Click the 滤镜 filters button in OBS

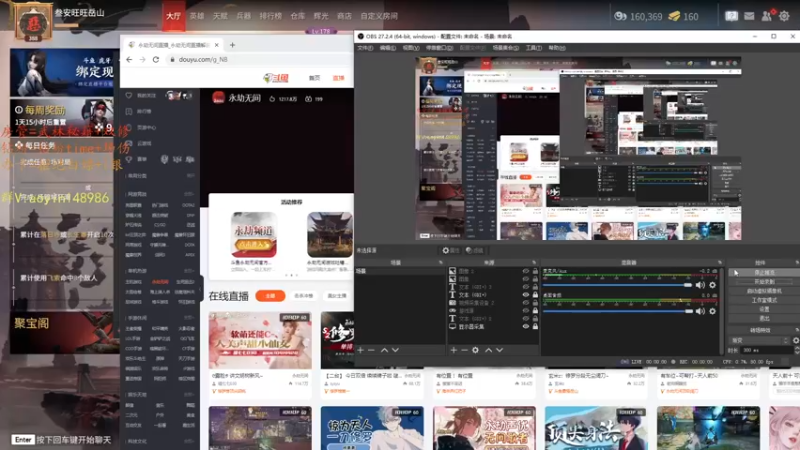point(474,251)
